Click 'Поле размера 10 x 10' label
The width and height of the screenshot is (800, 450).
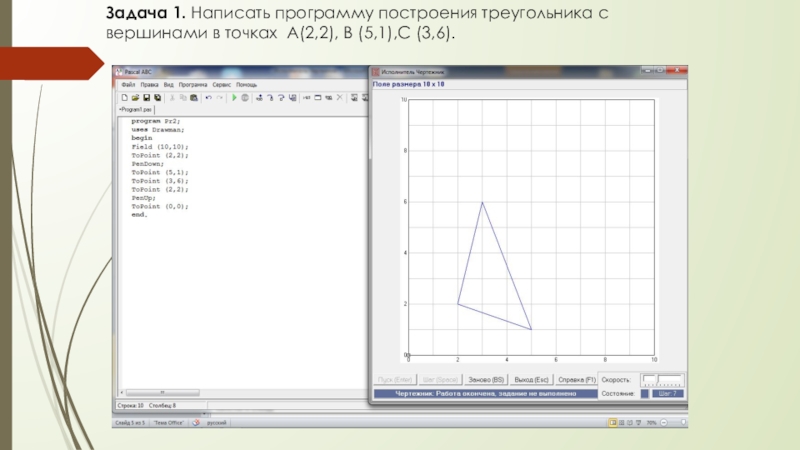click(408, 84)
